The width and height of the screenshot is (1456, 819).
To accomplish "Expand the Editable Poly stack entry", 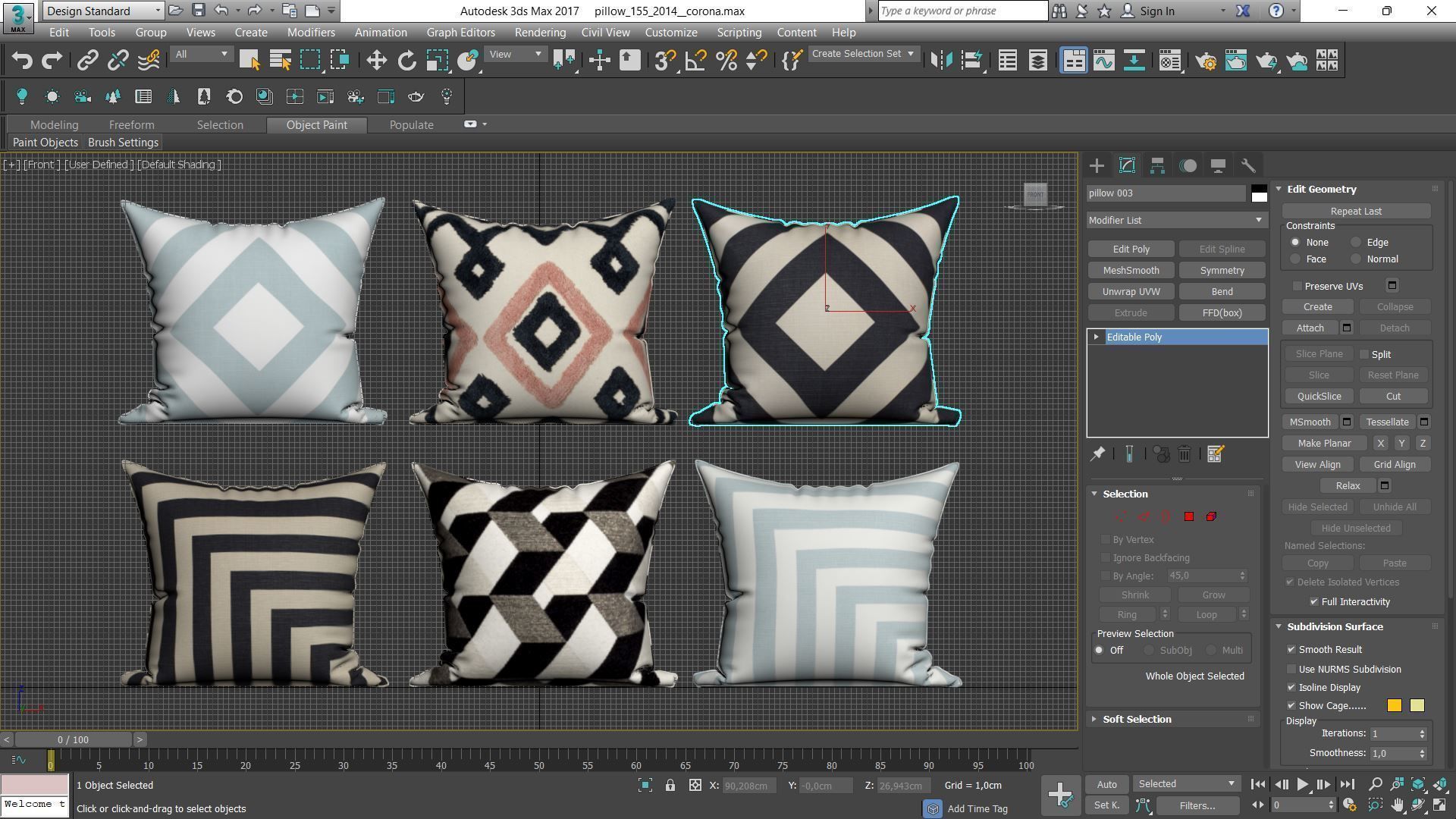I will pos(1097,337).
